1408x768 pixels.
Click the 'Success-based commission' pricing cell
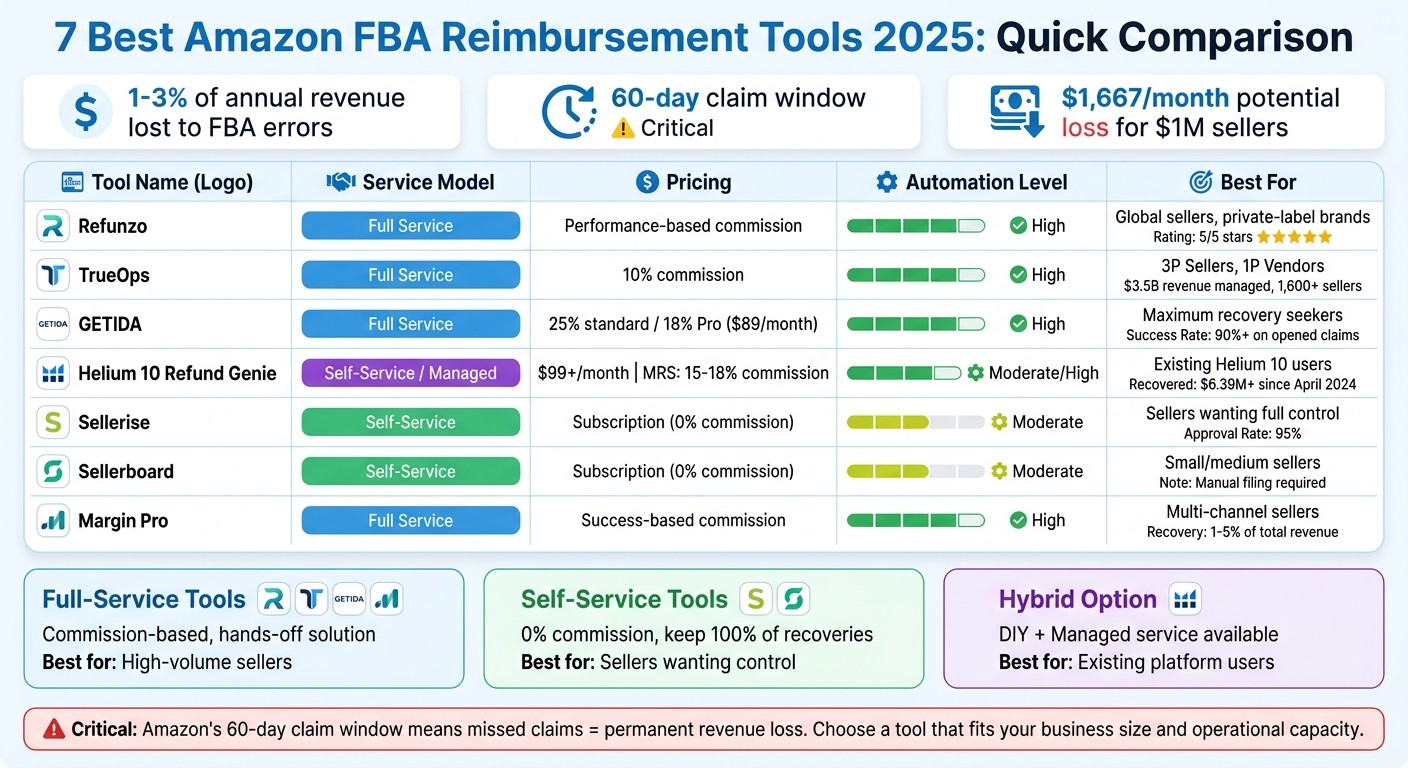(x=683, y=520)
